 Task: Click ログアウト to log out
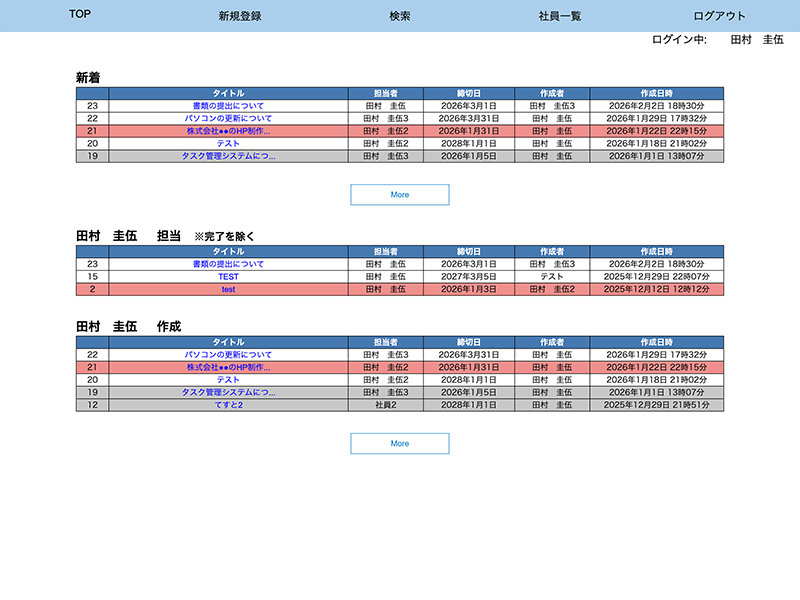pos(719,16)
